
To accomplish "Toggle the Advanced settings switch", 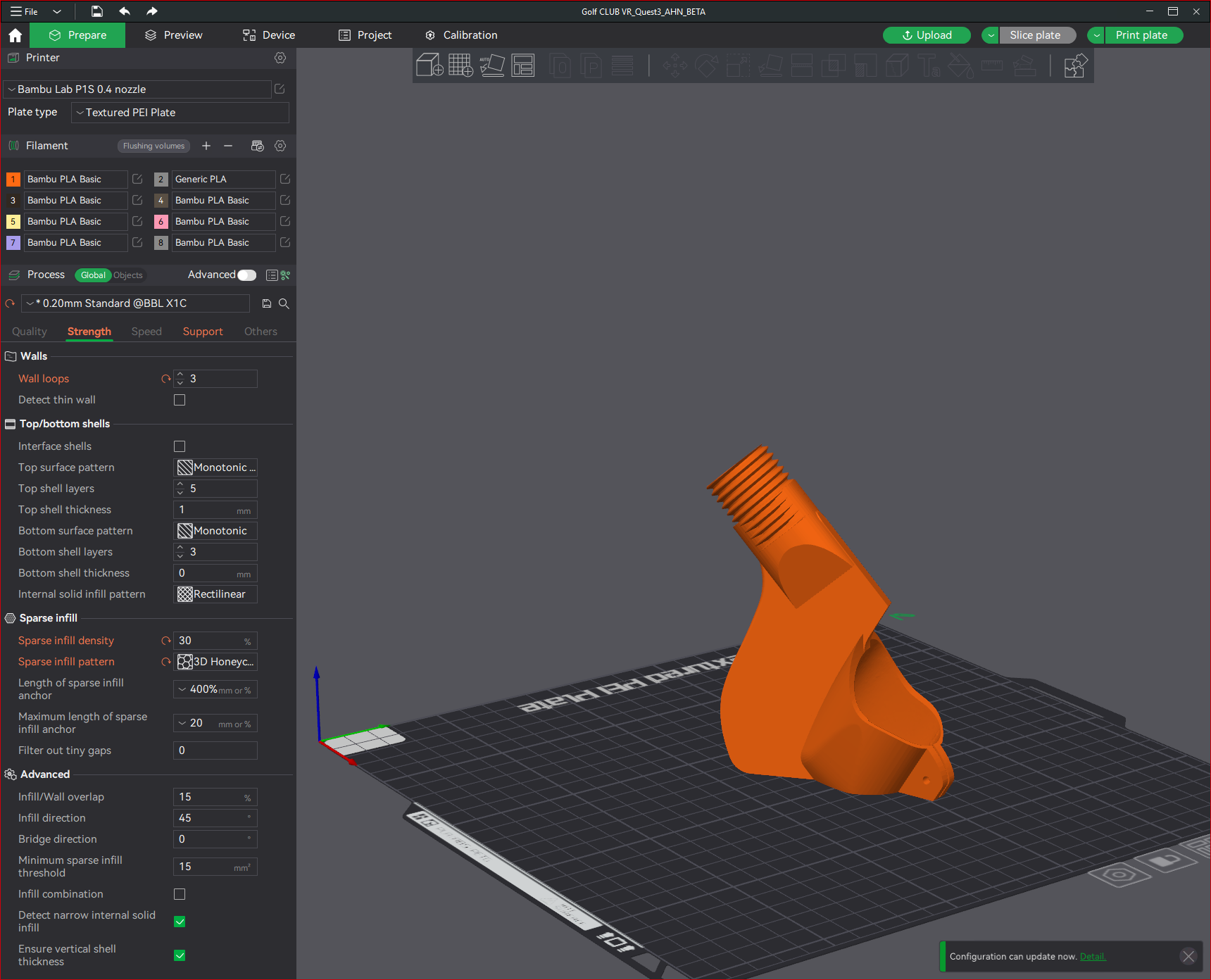I will click(247, 275).
